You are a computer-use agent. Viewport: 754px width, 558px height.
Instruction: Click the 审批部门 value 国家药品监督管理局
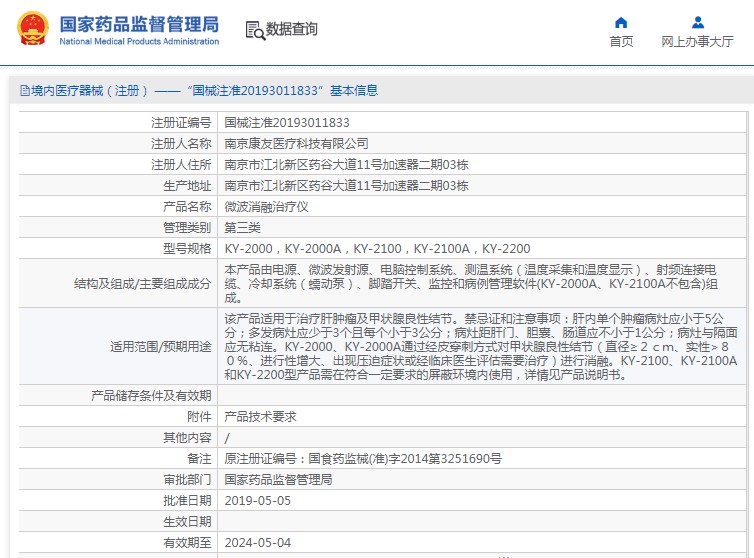point(278,480)
